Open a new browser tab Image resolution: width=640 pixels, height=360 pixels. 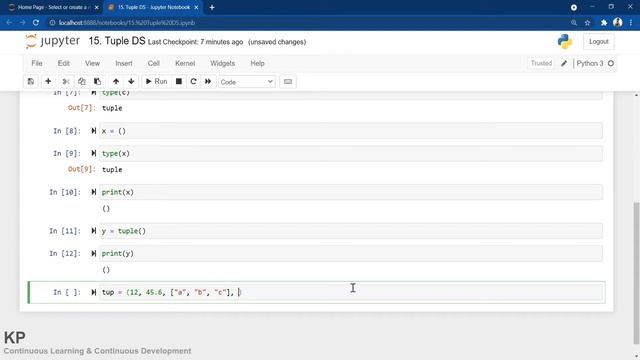[x=211, y=7]
